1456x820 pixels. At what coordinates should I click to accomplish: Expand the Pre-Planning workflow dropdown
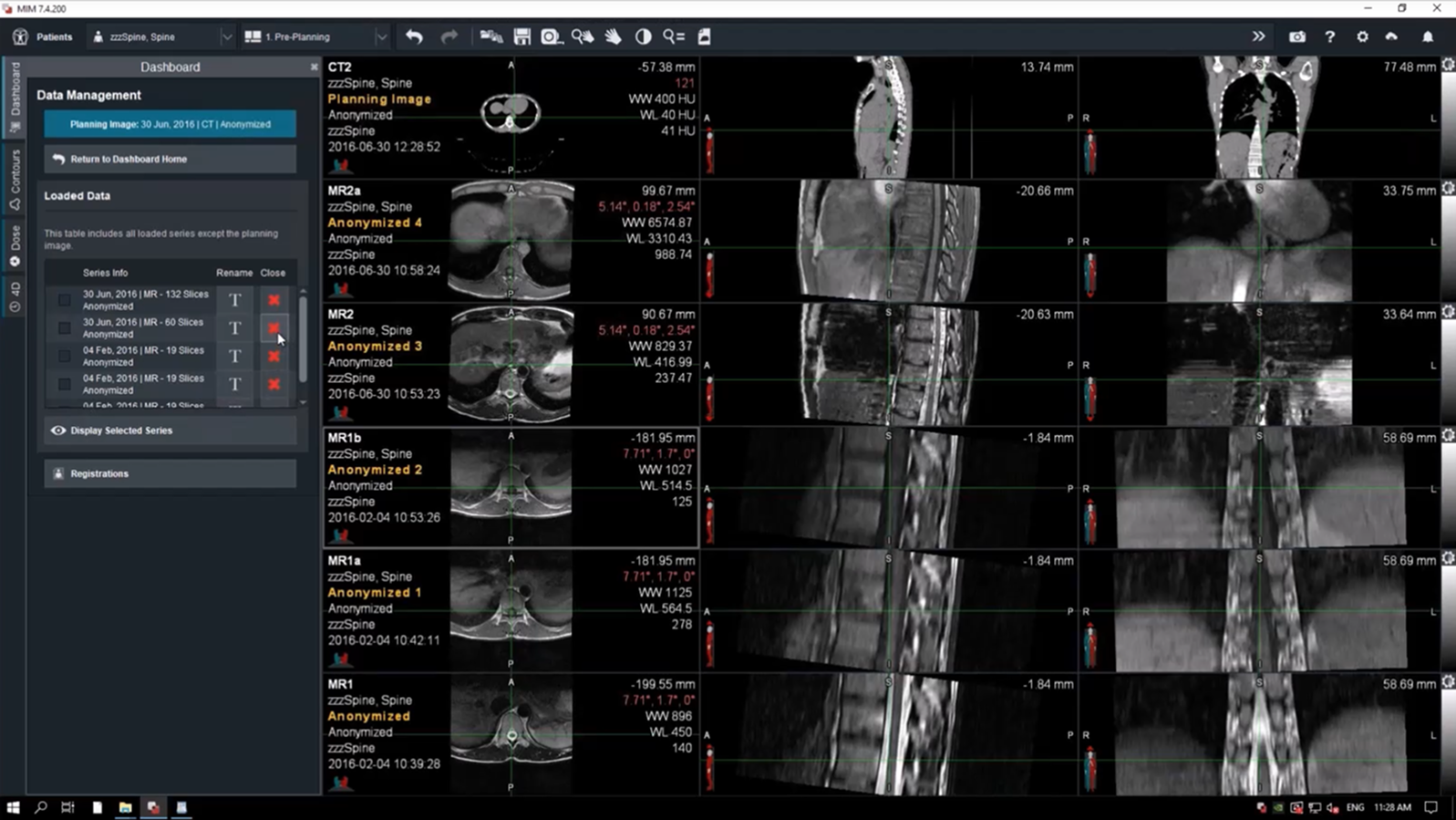click(x=381, y=37)
